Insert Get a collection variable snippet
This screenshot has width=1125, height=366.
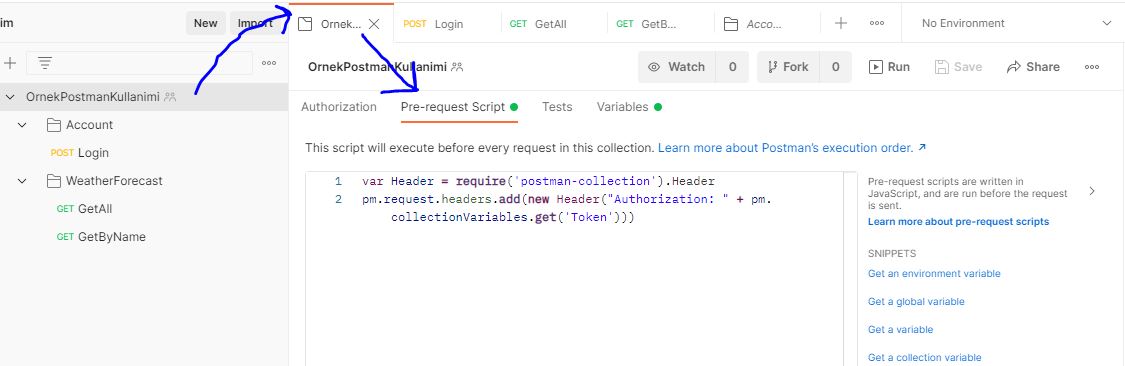coord(924,357)
